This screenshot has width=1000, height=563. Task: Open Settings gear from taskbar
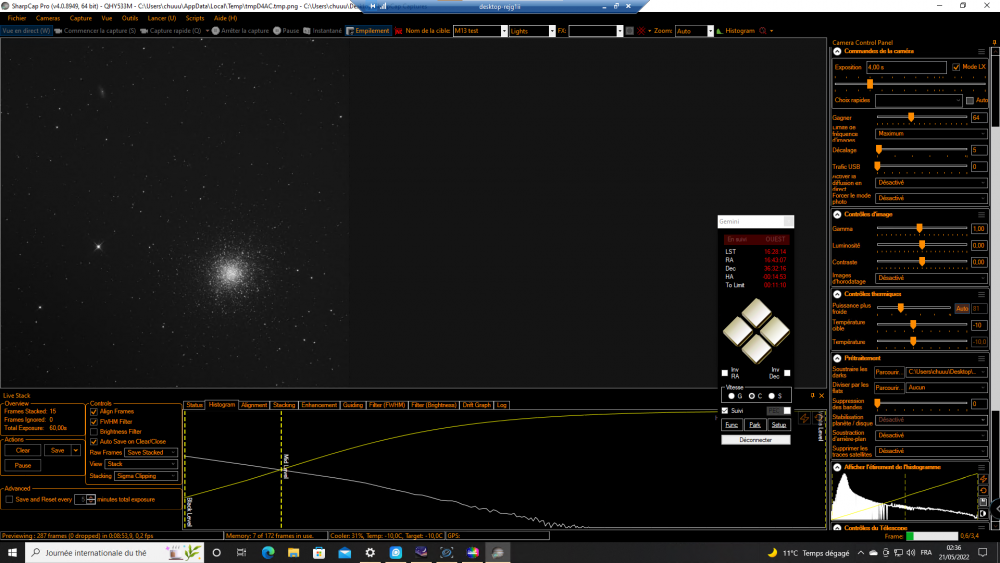tap(370, 553)
